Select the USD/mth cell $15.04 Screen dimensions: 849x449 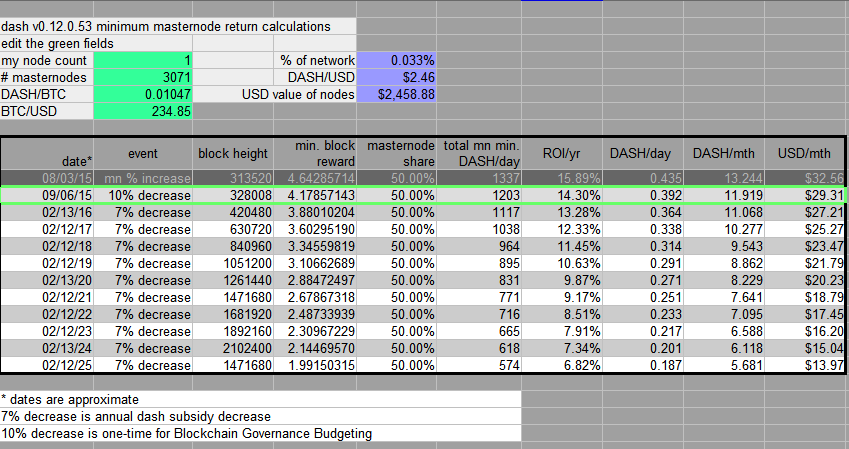coord(804,348)
